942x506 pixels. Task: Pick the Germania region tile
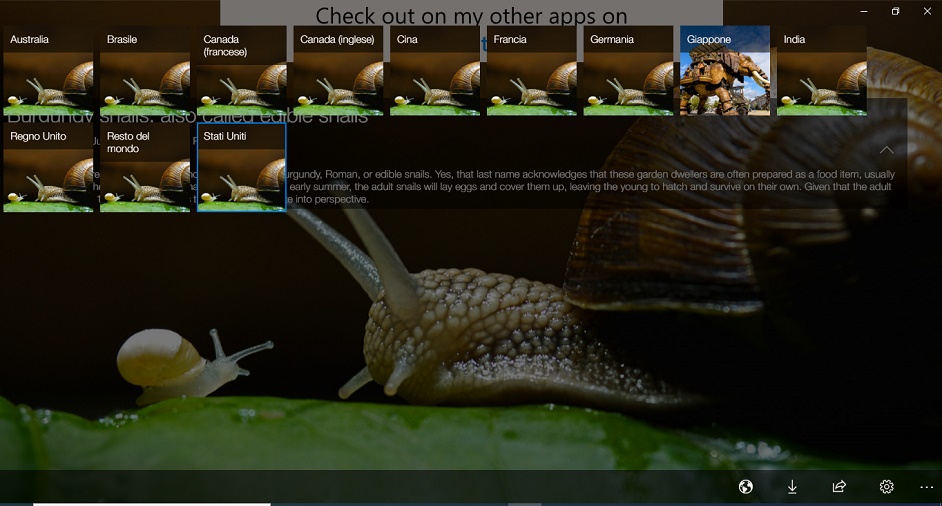click(x=628, y=70)
